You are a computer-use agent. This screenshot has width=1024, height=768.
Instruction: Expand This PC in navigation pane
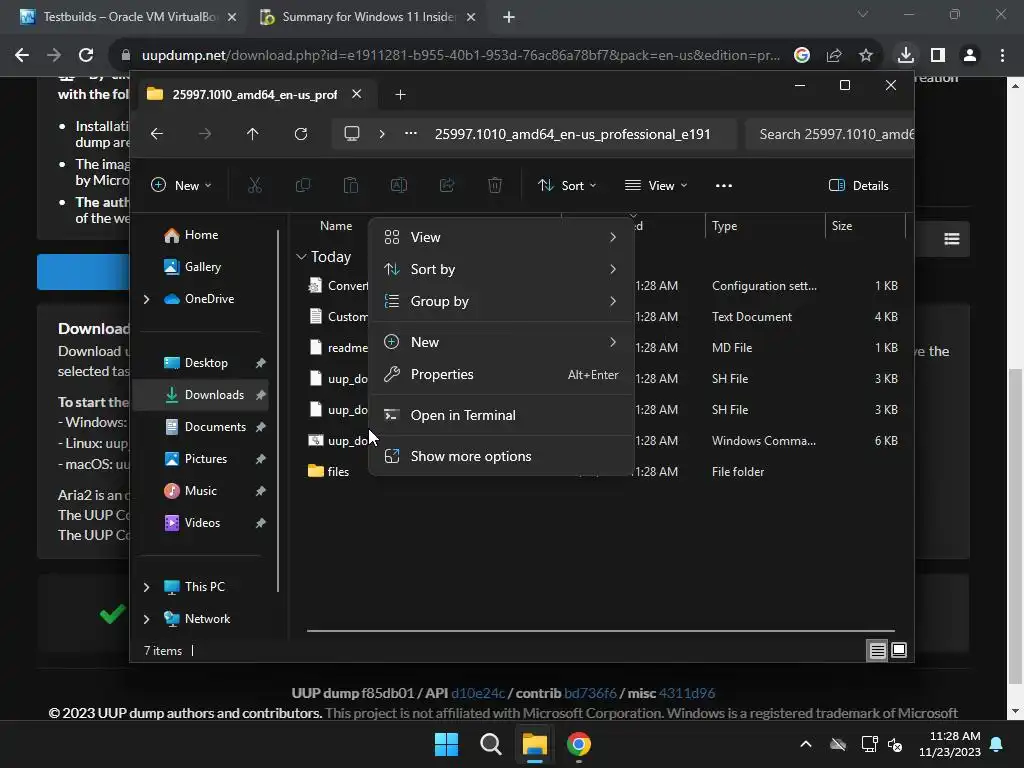pyautogui.click(x=146, y=587)
